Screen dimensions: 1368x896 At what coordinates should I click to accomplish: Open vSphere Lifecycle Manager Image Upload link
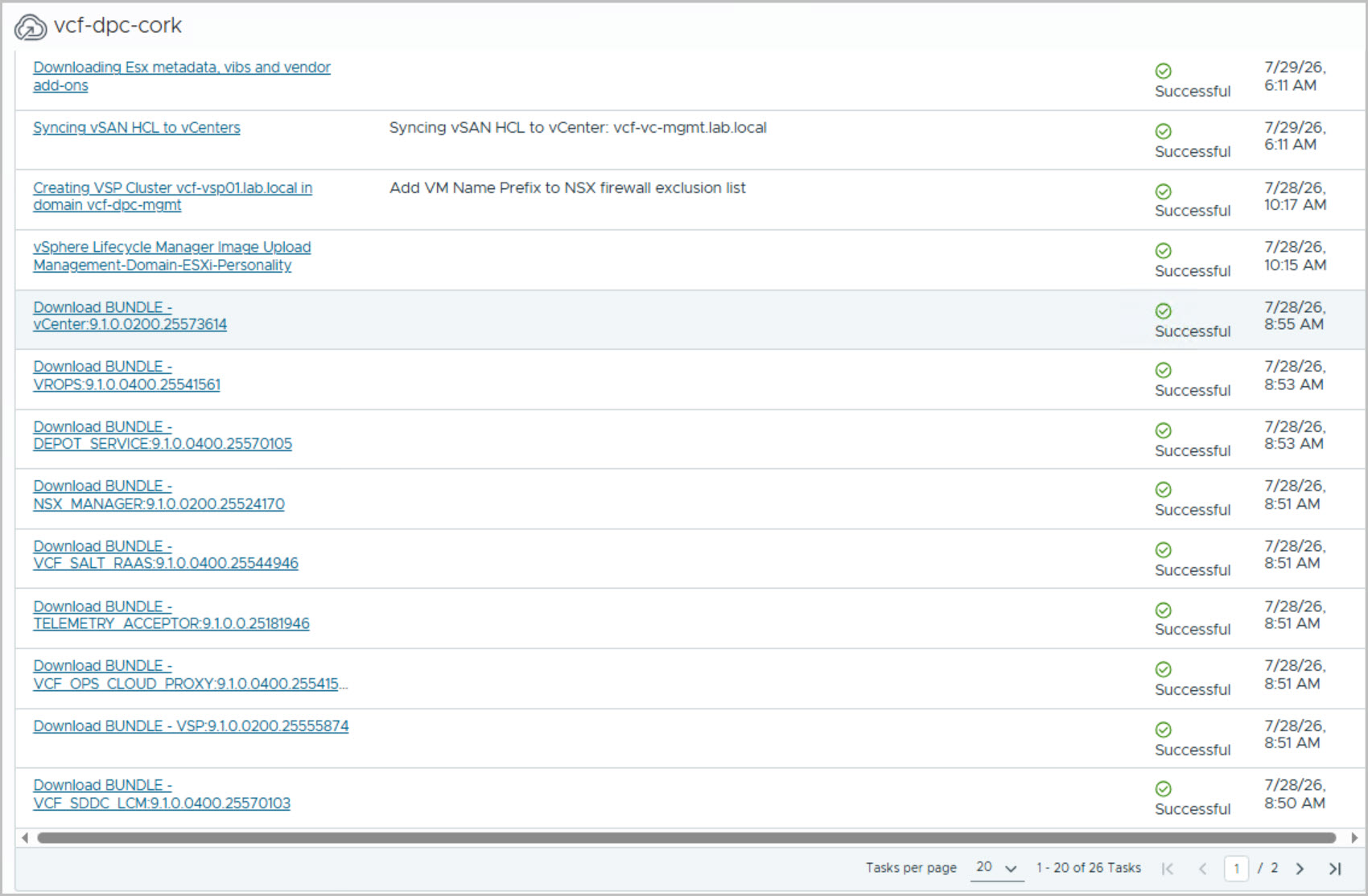[171, 256]
